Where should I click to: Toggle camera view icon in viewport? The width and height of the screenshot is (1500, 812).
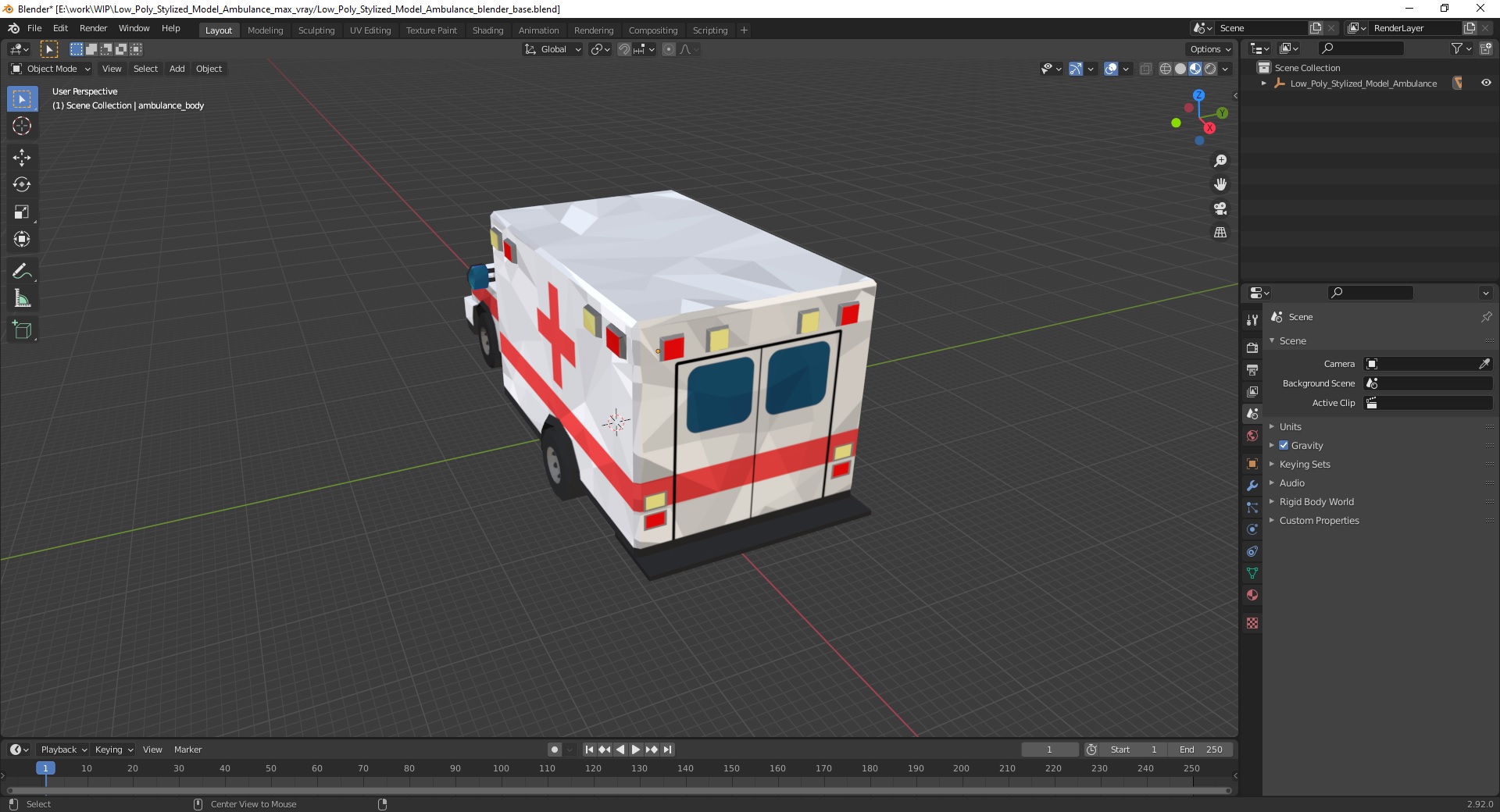1220,208
